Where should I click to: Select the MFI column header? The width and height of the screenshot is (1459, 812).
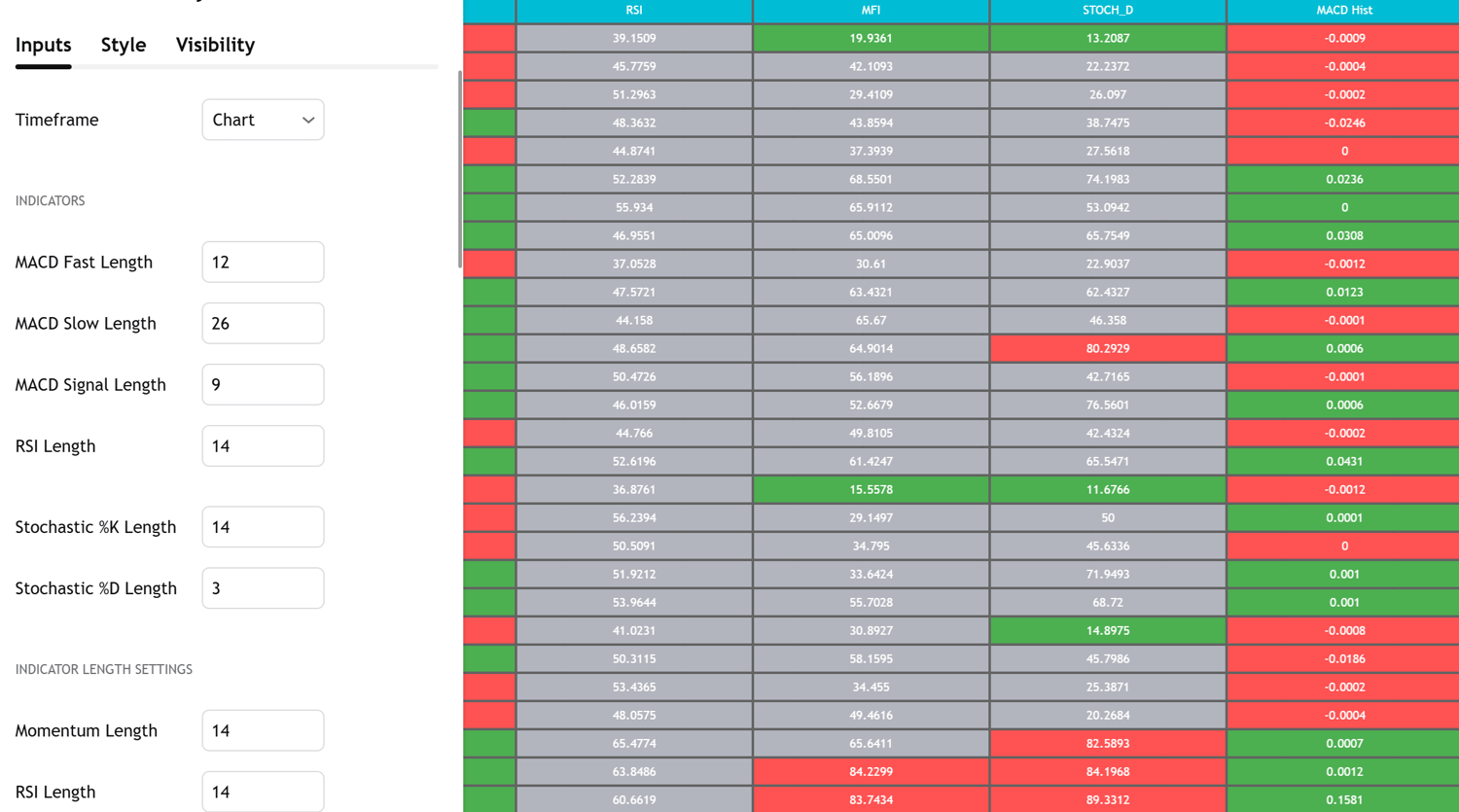(871, 11)
